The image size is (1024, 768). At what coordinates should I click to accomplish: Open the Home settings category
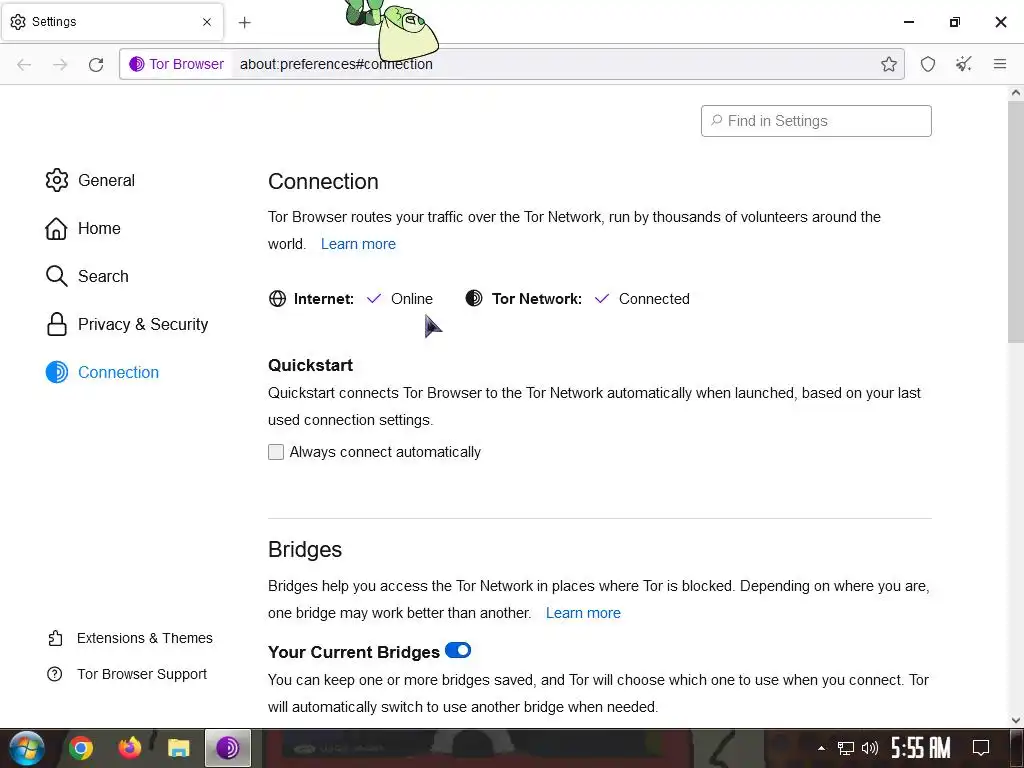pyautogui.click(x=84, y=229)
